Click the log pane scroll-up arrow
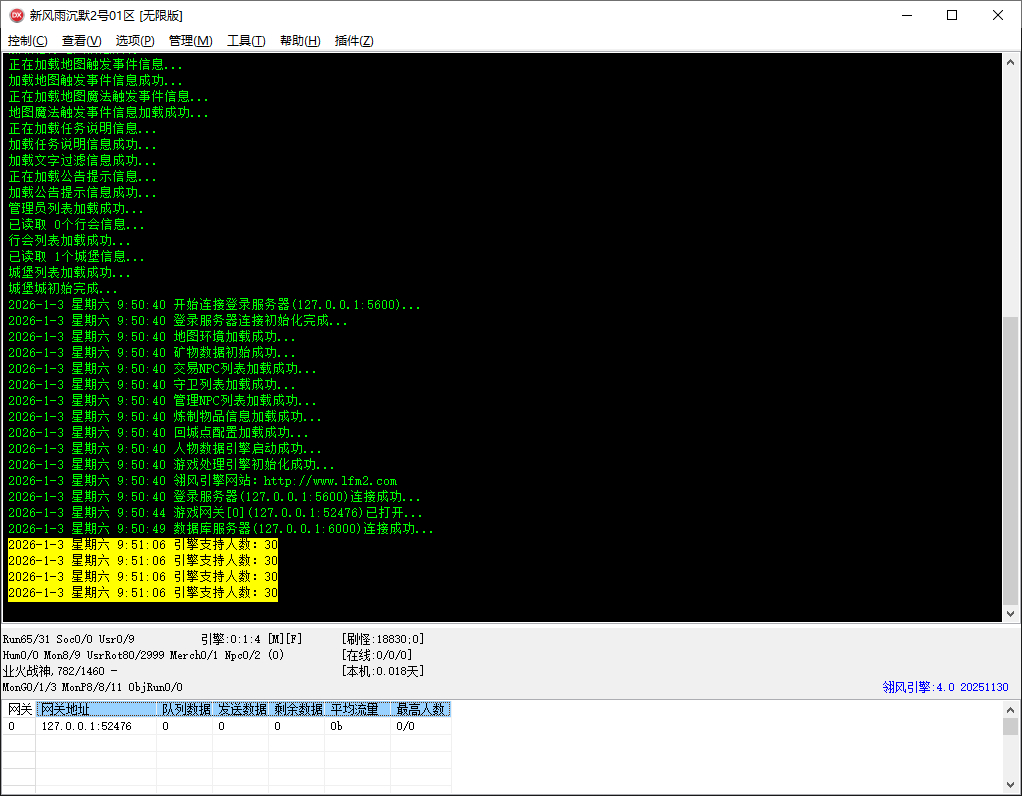Image resolution: width=1022 pixels, height=796 pixels. pyautogui.click(x=1010, y=62)
